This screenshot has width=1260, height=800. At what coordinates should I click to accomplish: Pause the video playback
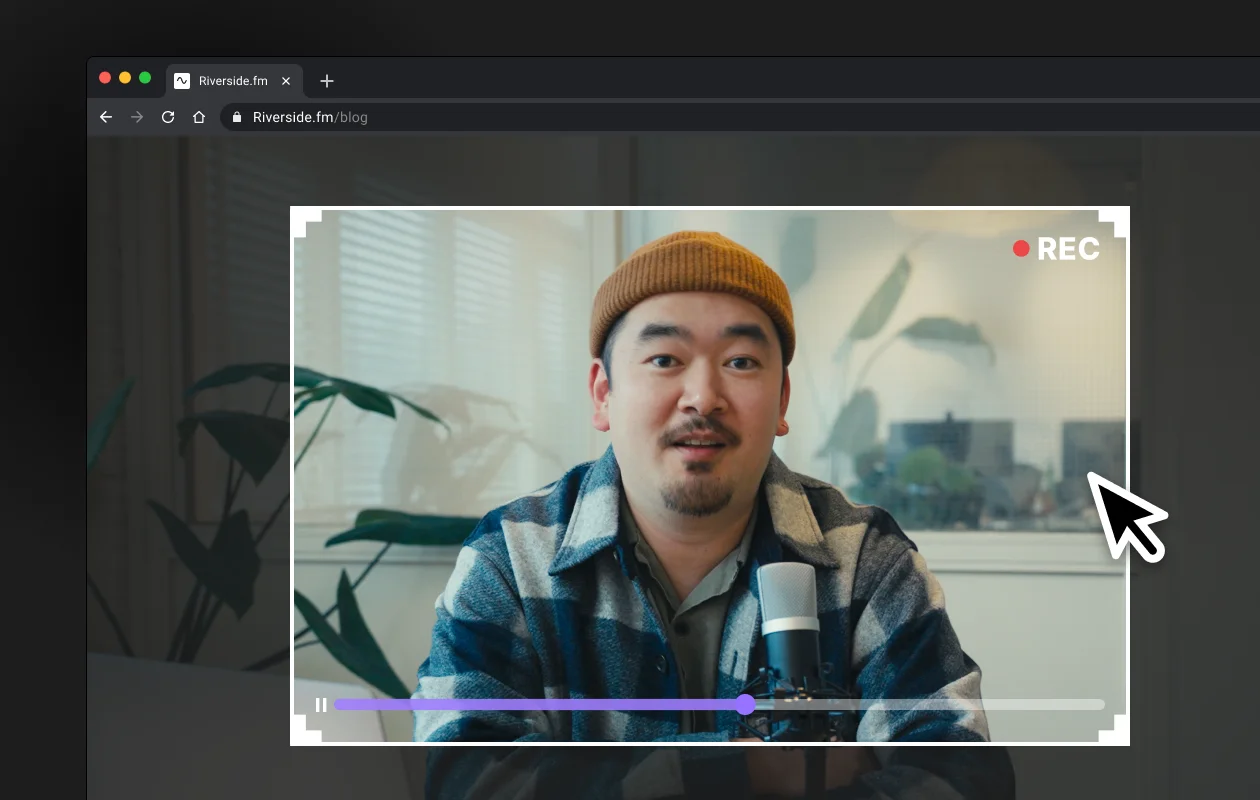(x=321, y=705)
